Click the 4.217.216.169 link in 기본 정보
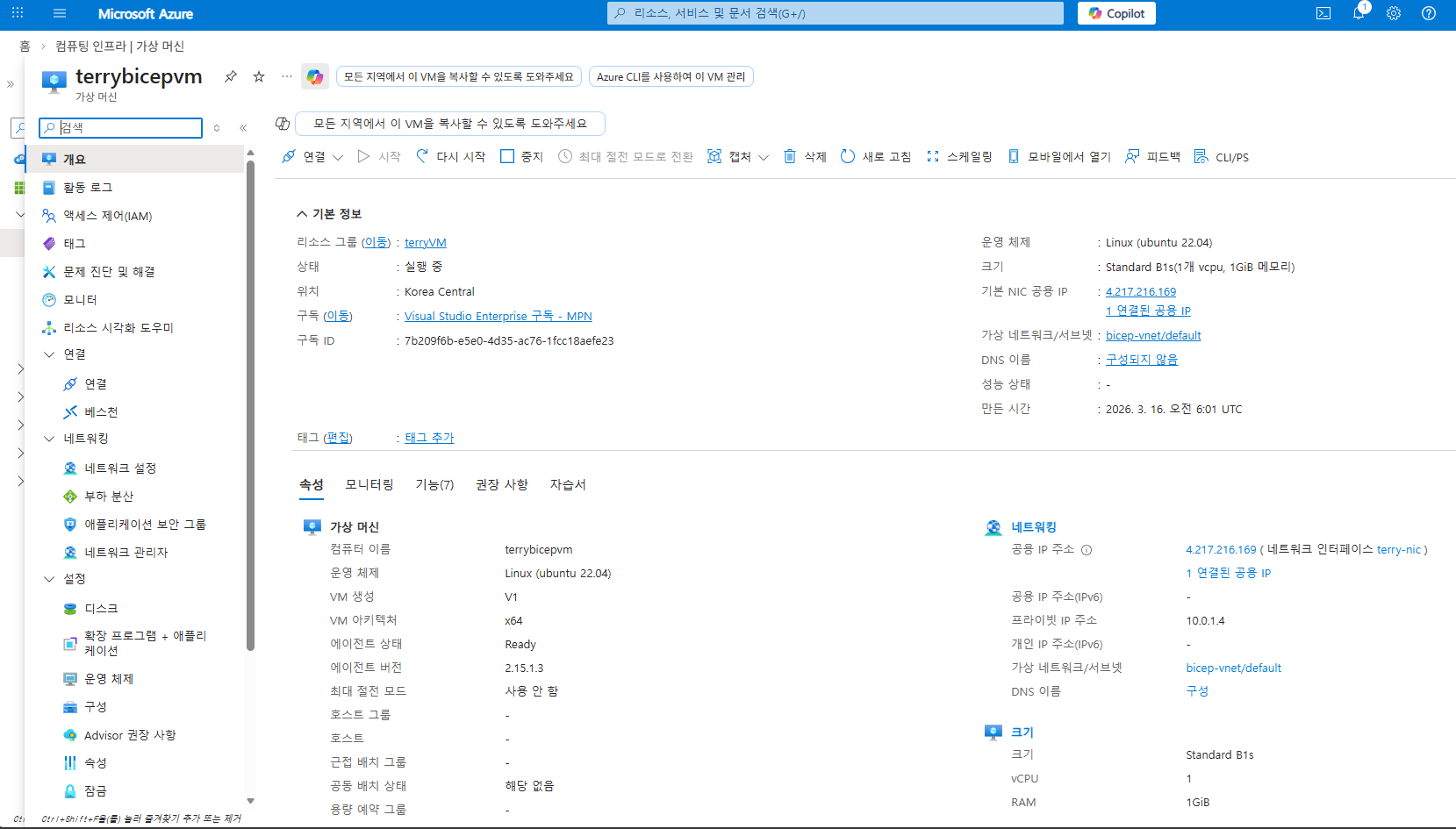The height and width of the screenshot is (829, 1456). point(1140,291)
